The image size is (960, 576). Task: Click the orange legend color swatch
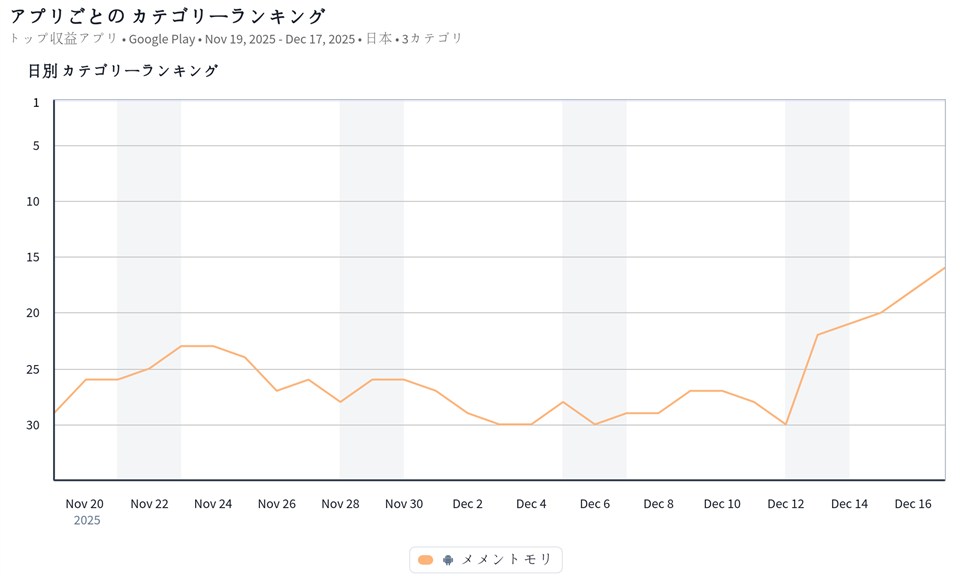(x=426, y=560)
